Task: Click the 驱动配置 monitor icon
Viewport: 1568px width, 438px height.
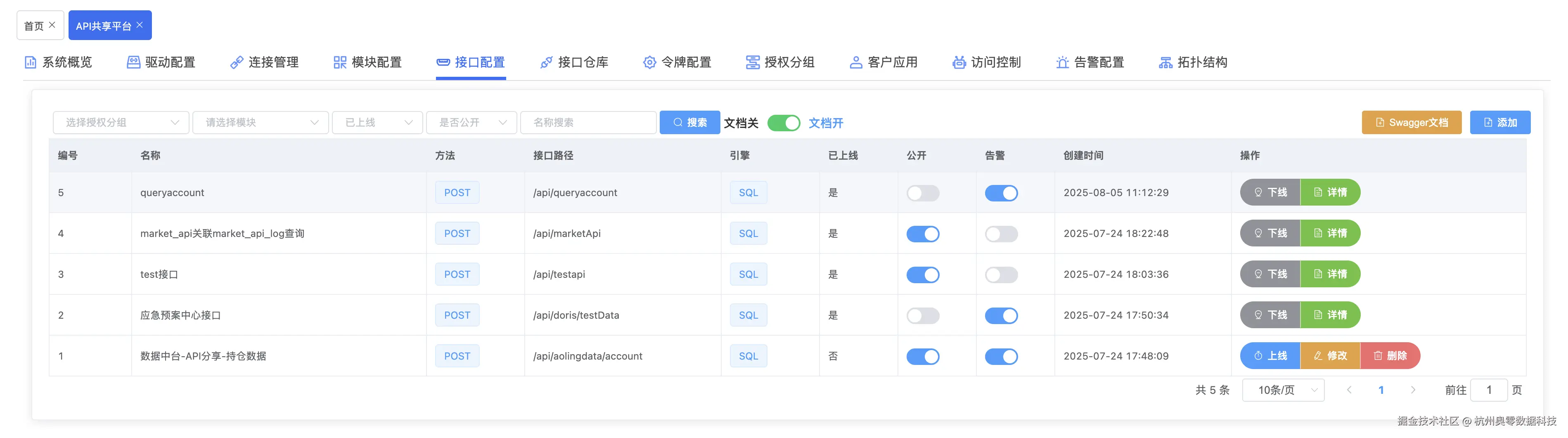Action: (133, 62)
